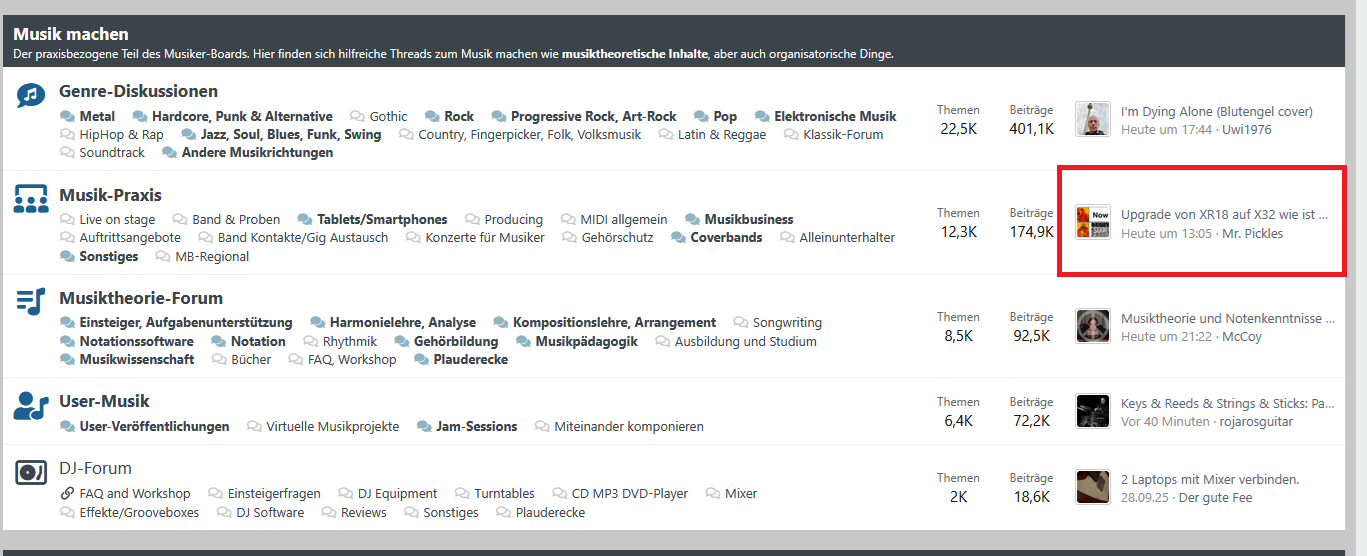Open the Musikpädagogik subforum
Screen dimensions: 1367x556
pos(586,341)
